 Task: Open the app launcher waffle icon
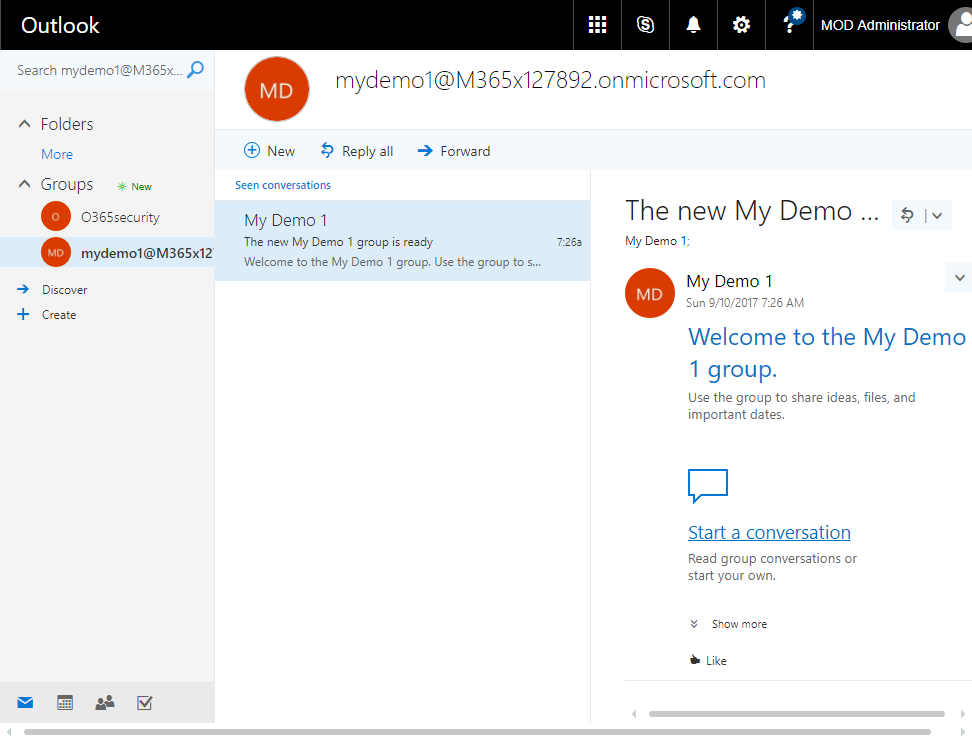pos(597,25)
